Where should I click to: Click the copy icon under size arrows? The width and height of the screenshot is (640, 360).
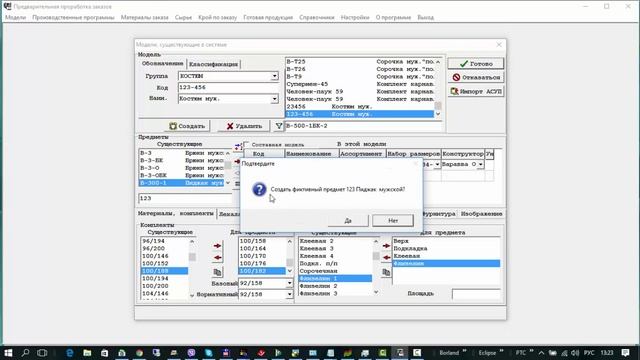click(x=218, y=272)
